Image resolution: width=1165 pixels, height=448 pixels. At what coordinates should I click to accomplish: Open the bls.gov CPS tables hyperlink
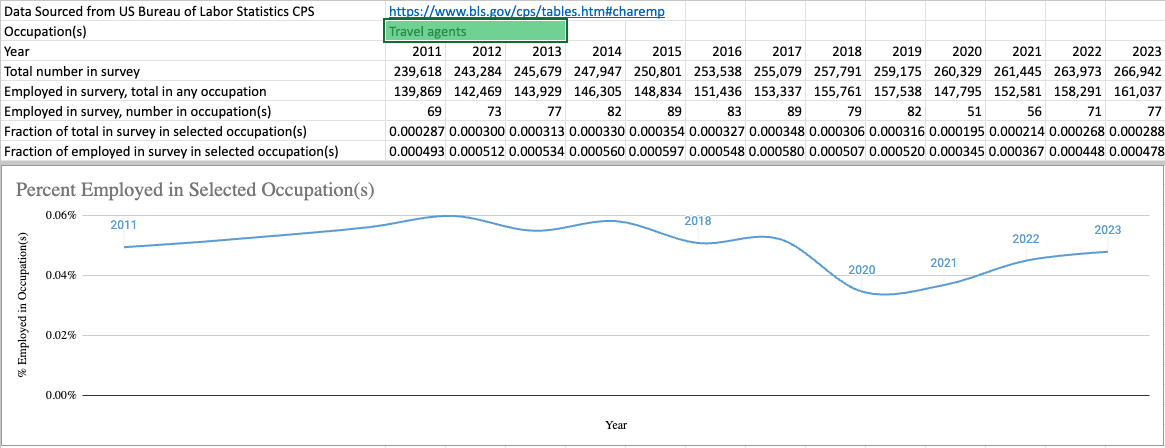526,11
